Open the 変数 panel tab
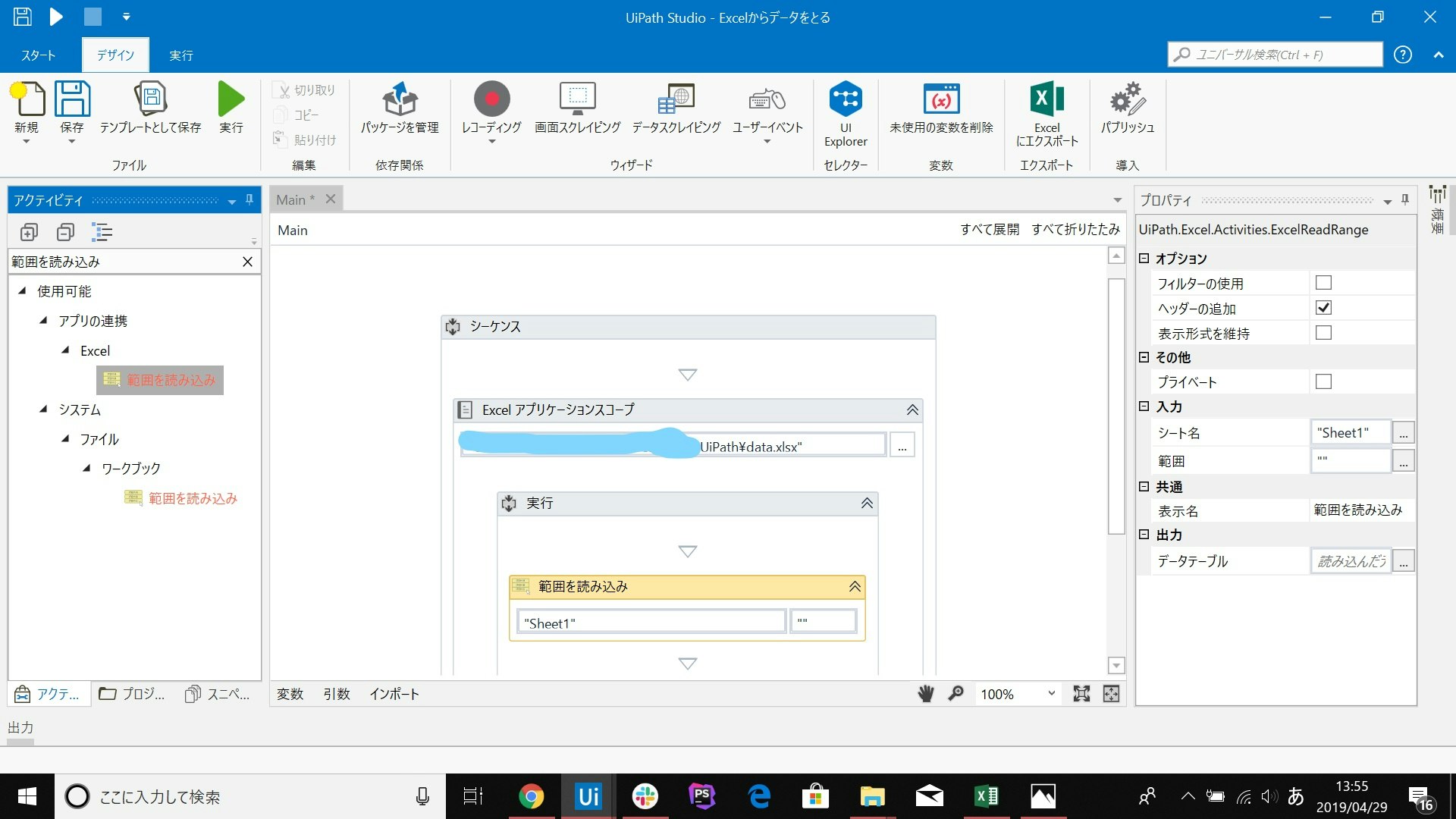The height and width of the screenshot is (819, 1456). [290, 694]
